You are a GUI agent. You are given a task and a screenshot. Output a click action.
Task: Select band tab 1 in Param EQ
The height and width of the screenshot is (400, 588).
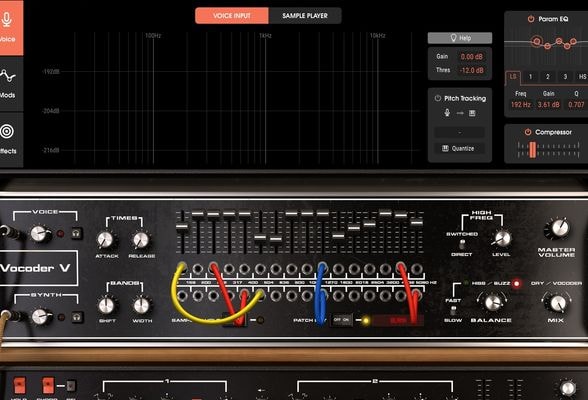click(530, 77)
